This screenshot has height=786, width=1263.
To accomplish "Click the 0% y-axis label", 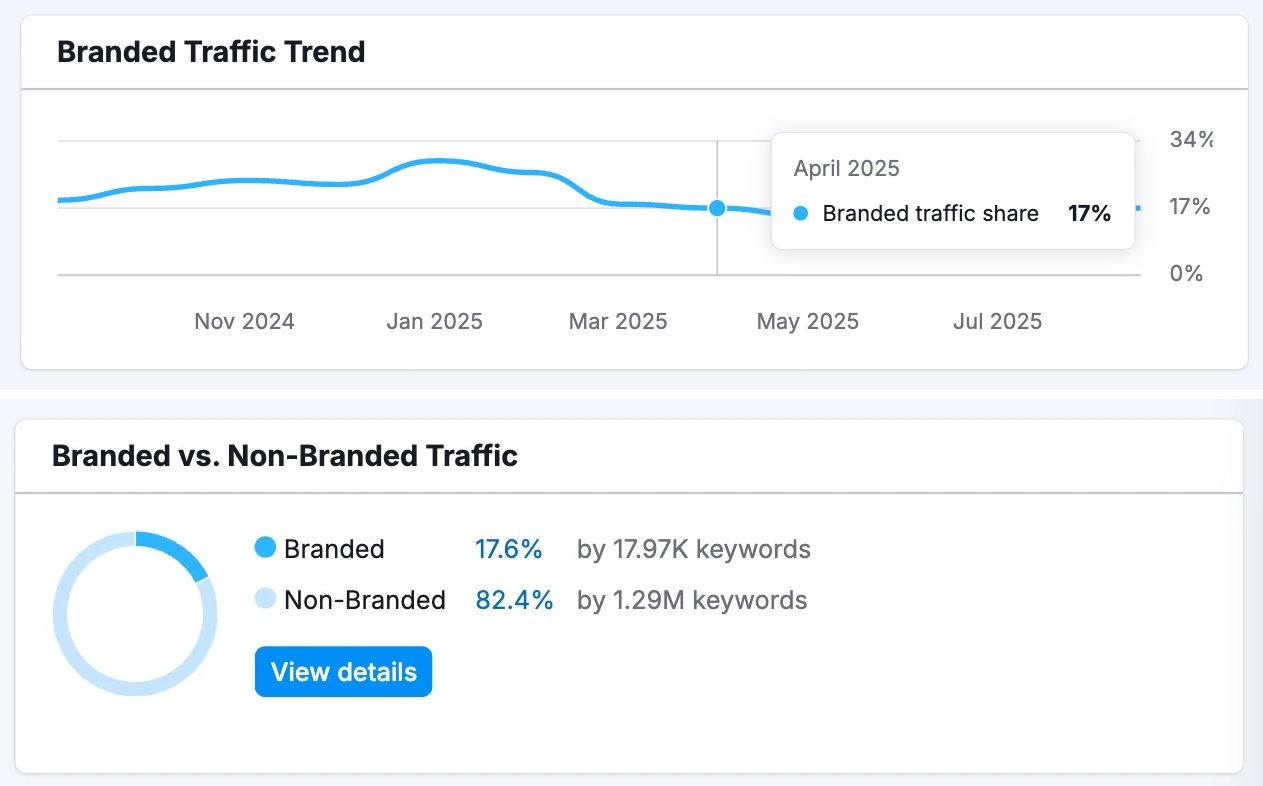I will (1186, 273).
